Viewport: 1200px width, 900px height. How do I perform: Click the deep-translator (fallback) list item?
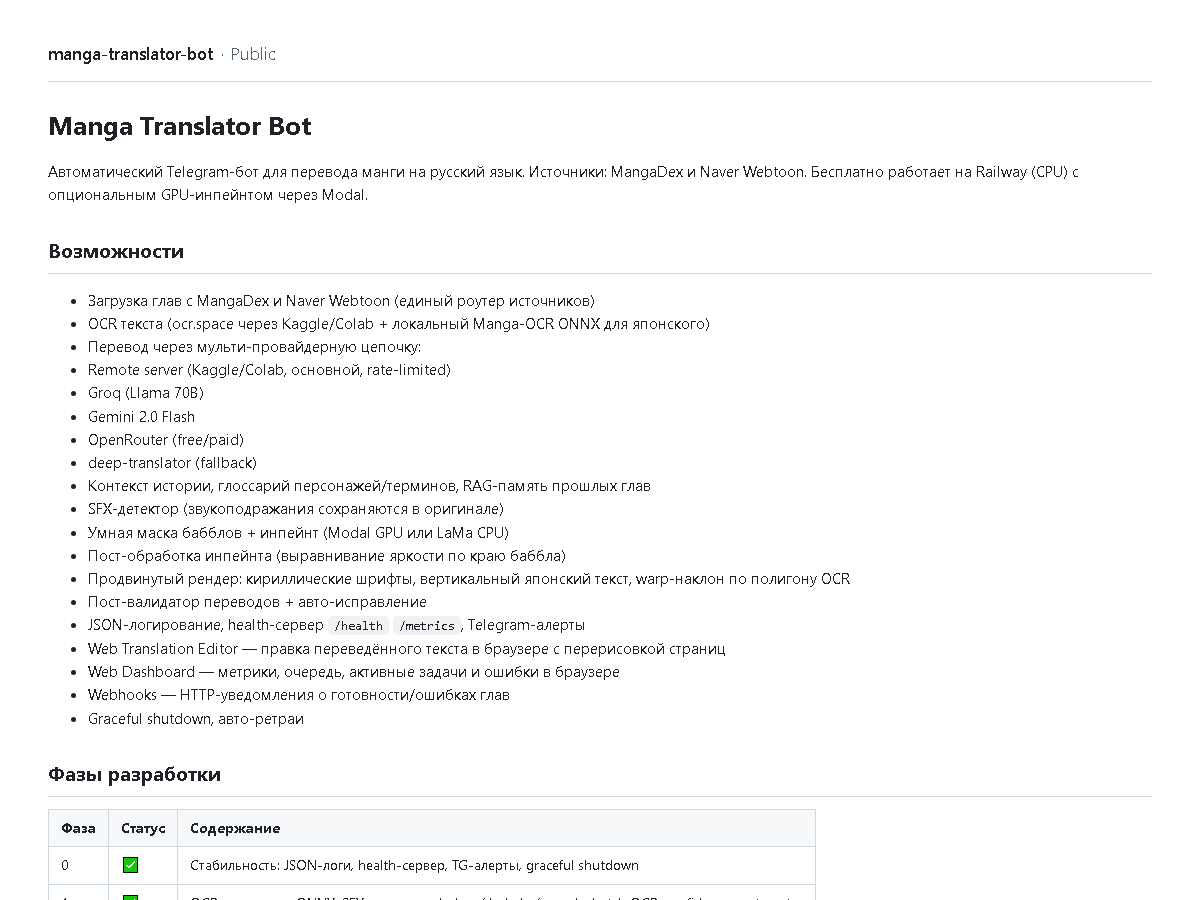click(172, 463)
